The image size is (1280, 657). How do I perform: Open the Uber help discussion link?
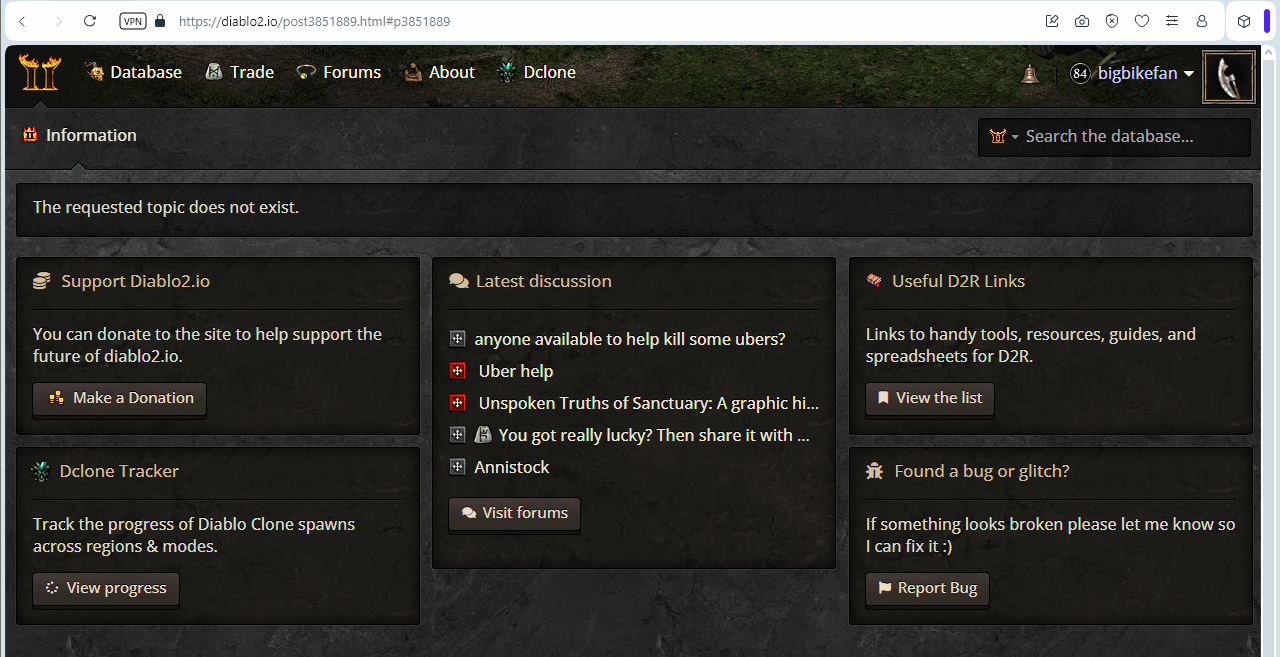click(515, 371)
